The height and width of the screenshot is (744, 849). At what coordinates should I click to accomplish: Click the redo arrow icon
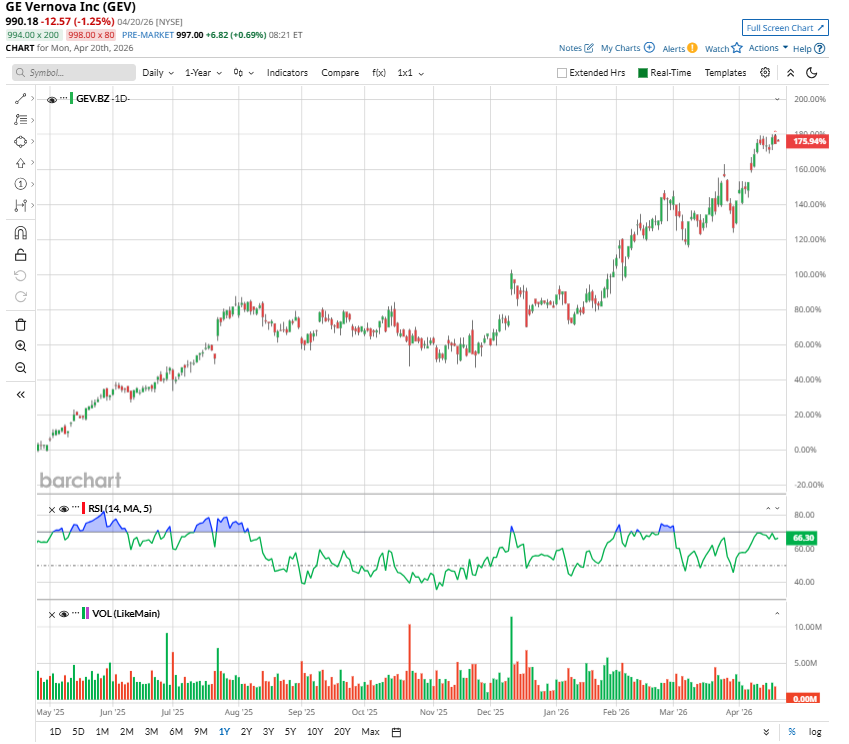pyautogui.click(x=20, y=297)
